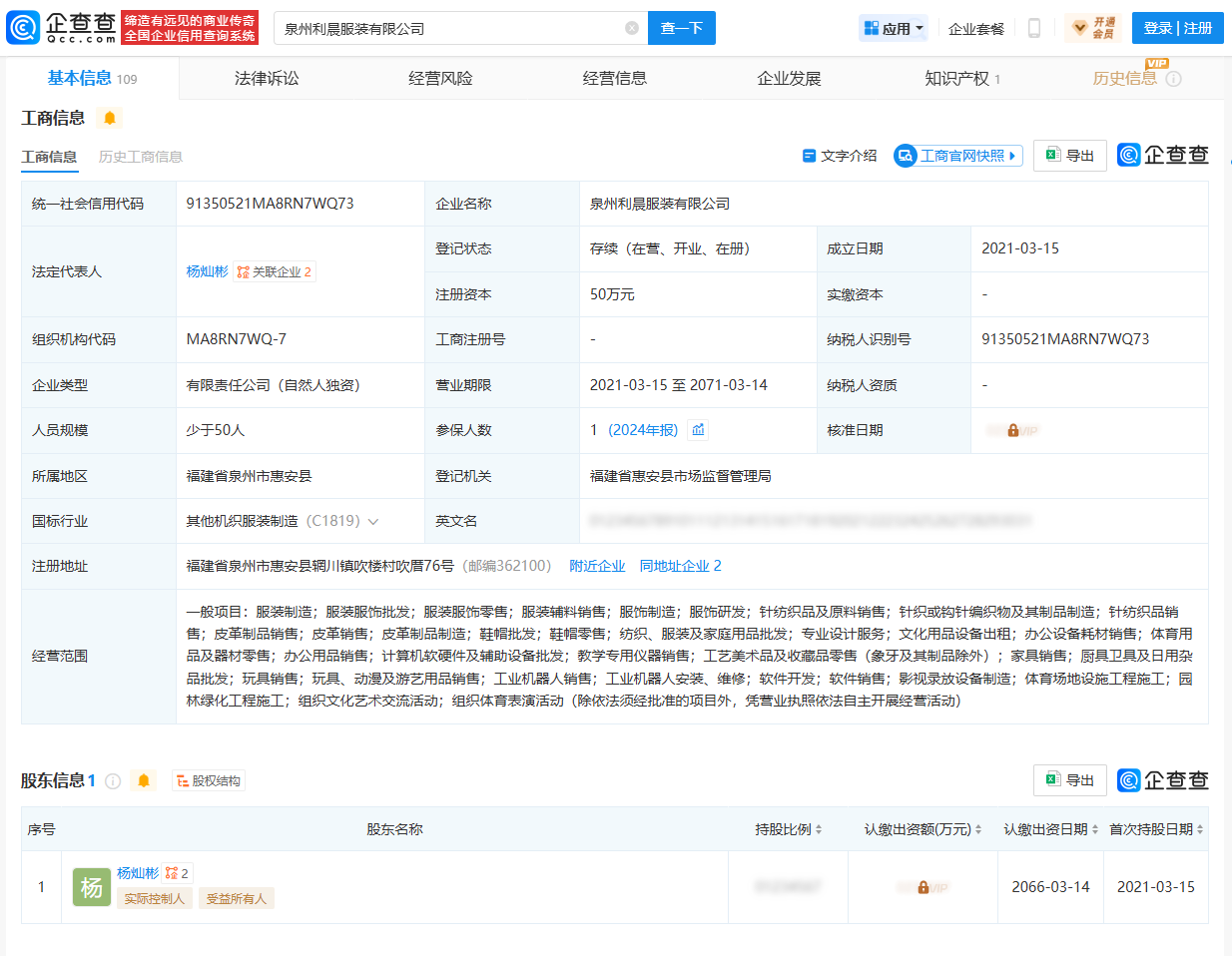This screenshot has height=956, width=1232.
Task: Click the bell icon beside 工商信息
Action: [x=110, y=119]
